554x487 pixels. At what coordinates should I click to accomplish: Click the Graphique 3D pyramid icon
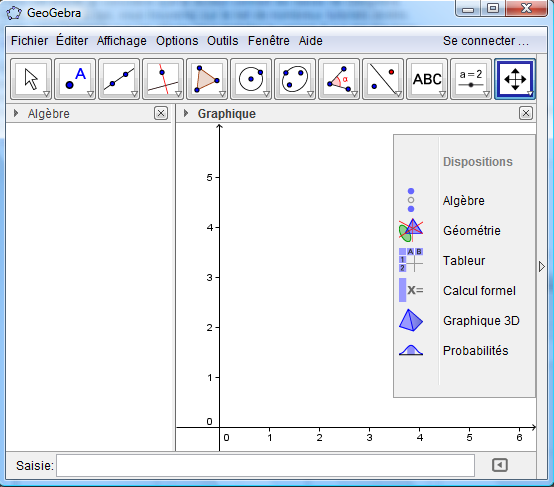[x=411, y=320]
